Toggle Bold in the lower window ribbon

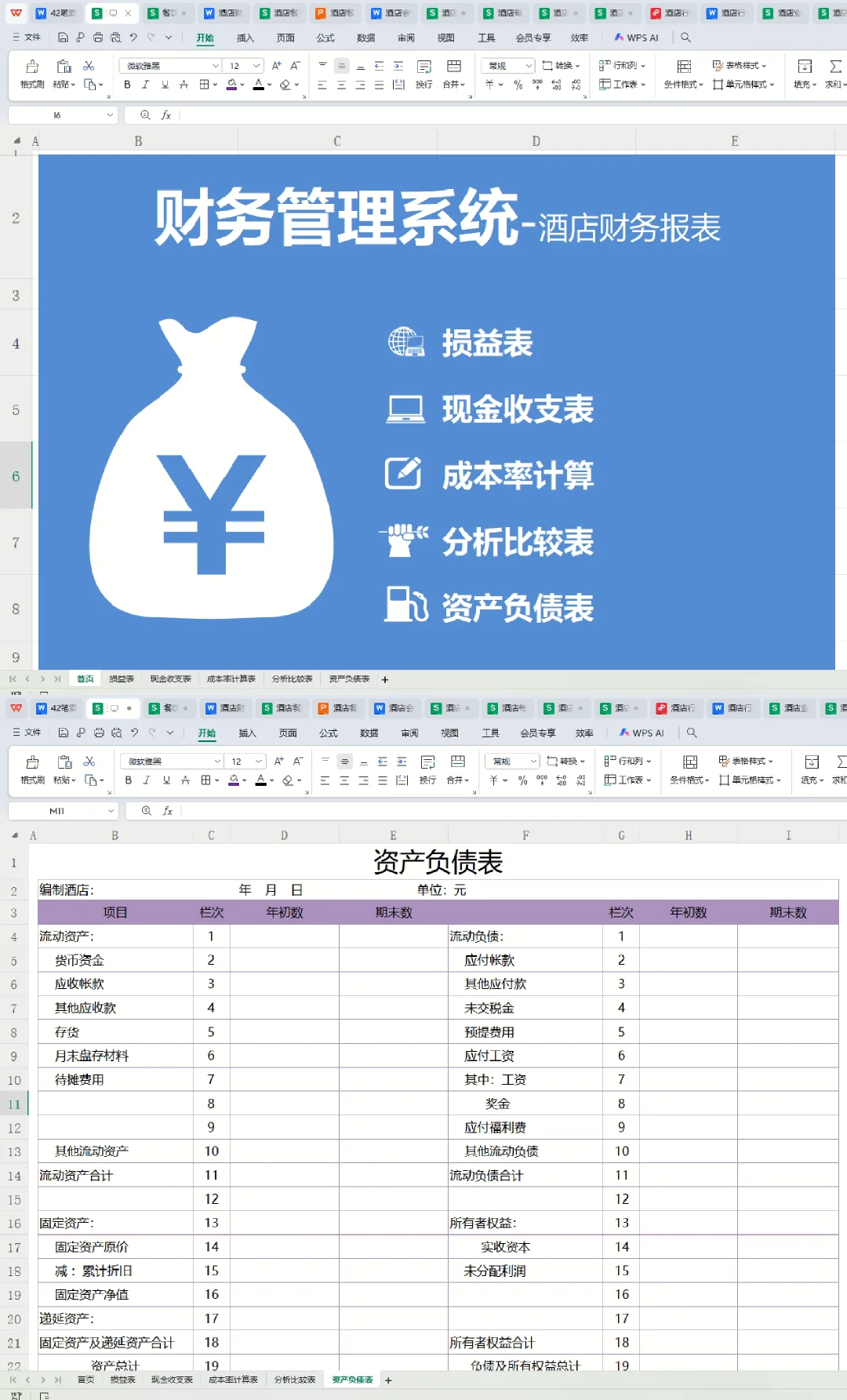(129, 780)
